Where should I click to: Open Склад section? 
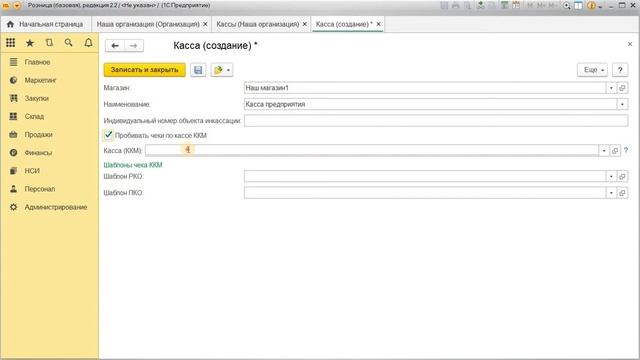click(x=49, y=116)
